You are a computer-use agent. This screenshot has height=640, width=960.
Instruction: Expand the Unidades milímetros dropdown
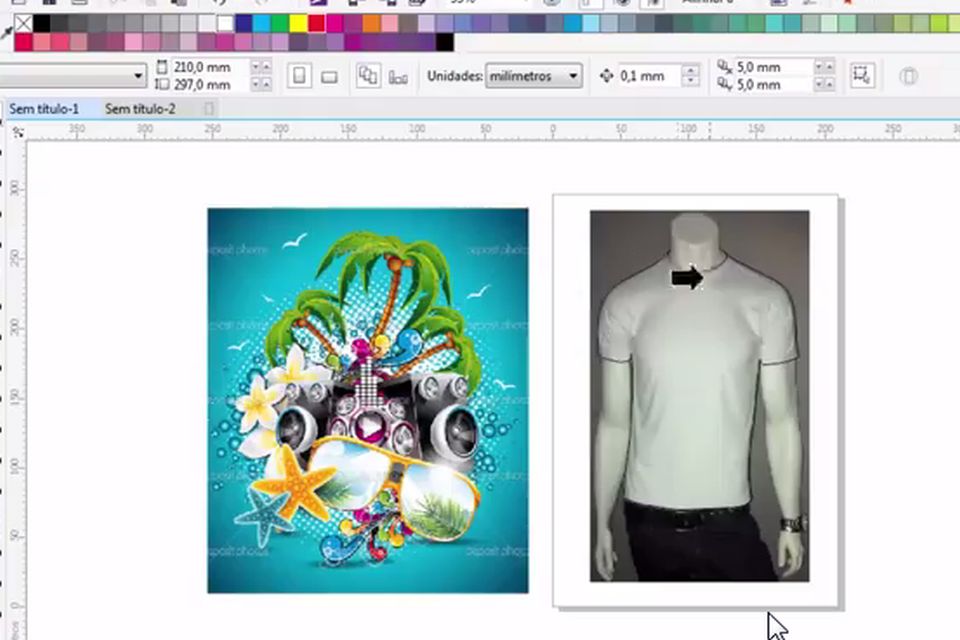(573, 76)
